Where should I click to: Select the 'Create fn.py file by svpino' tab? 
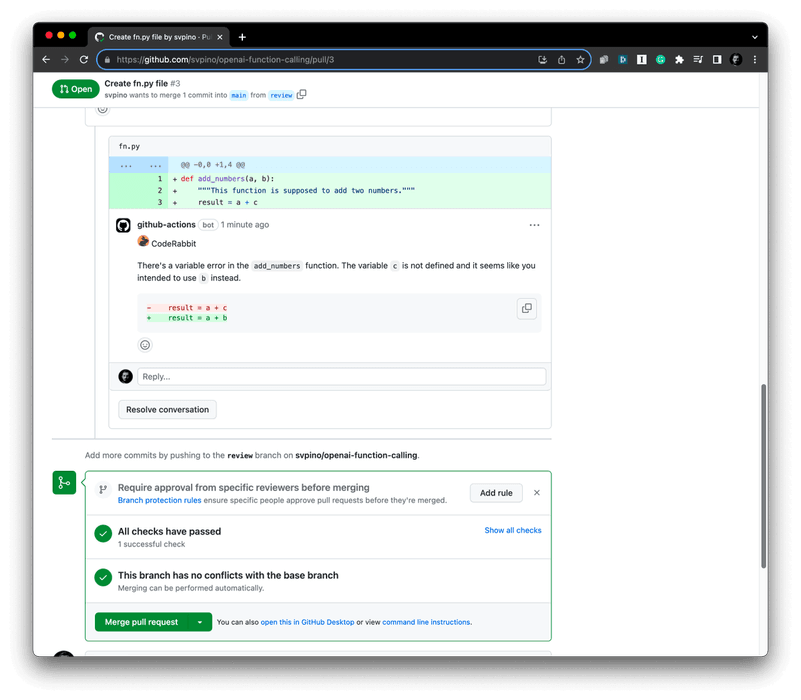tap(159, 37)
